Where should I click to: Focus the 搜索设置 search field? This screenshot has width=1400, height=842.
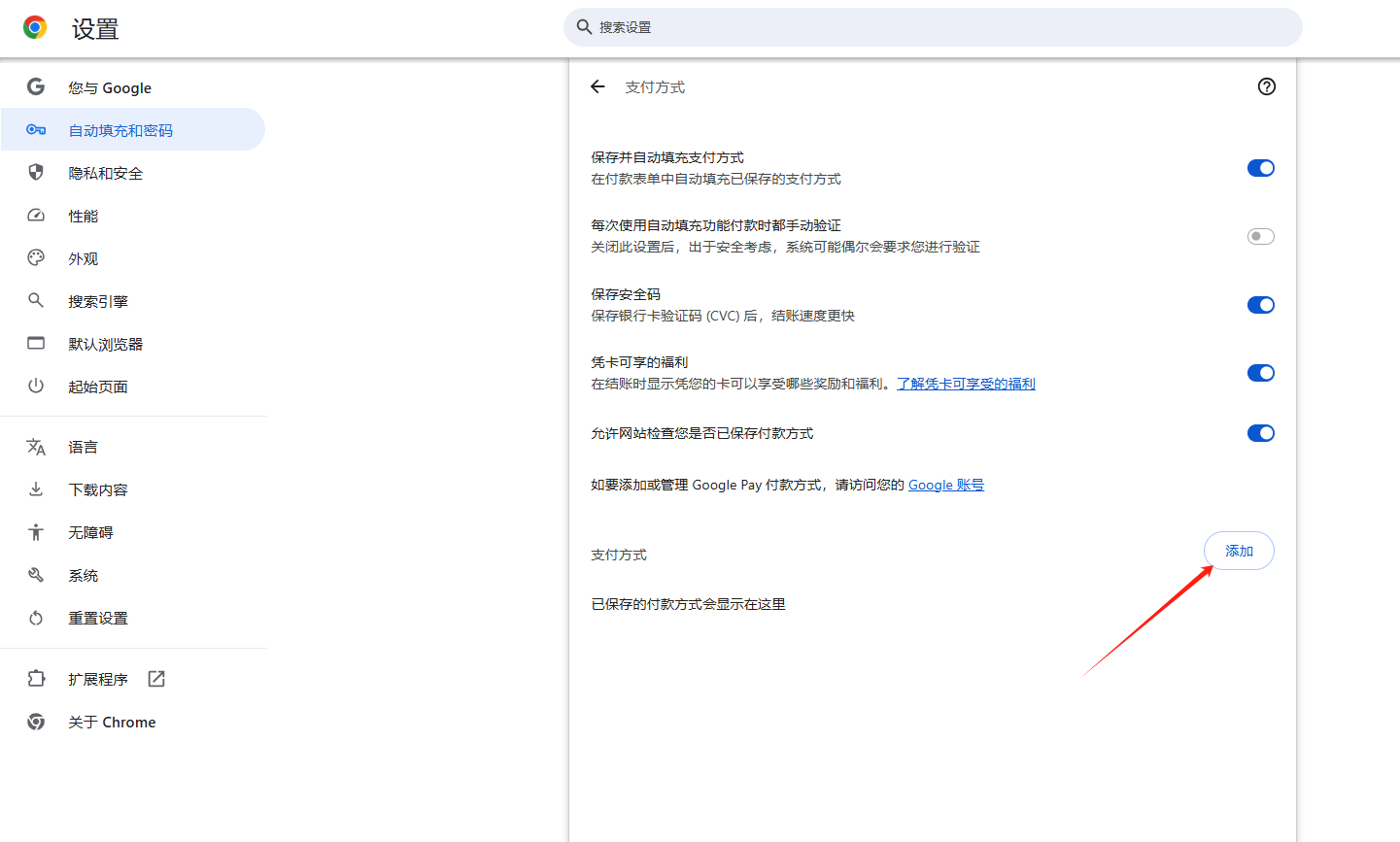pyautogui.click(x=933, y=27)
